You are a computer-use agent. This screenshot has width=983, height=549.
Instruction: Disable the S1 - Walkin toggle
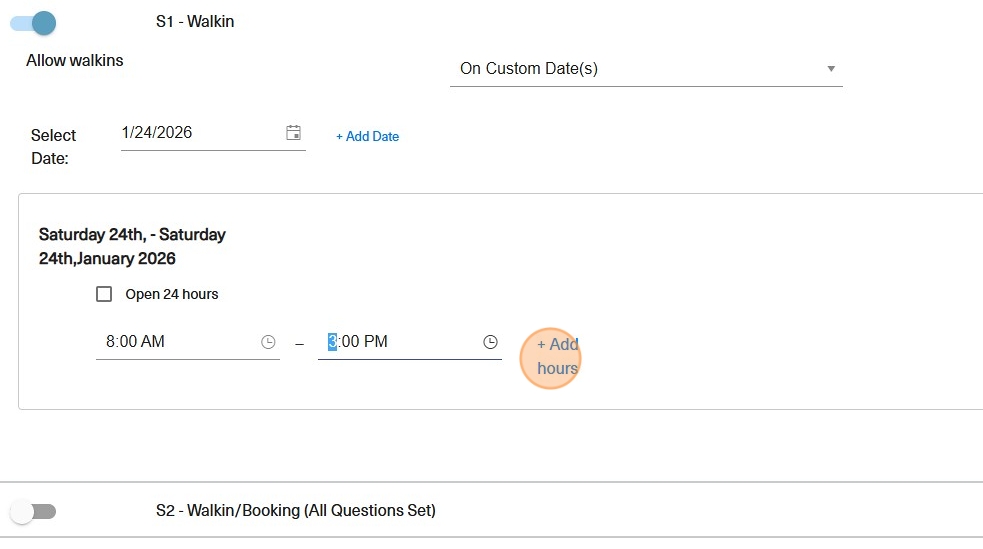tap(33, 22)
